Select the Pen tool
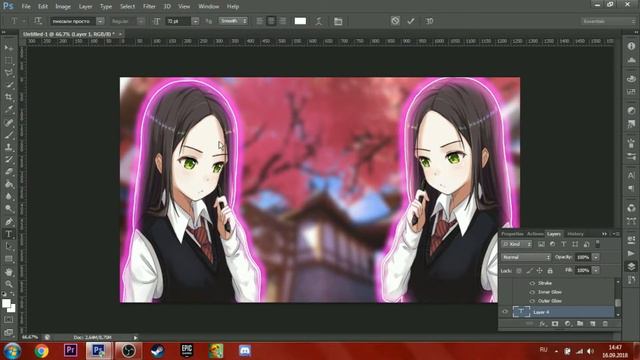640x360 pixels. tap(9, 222)
